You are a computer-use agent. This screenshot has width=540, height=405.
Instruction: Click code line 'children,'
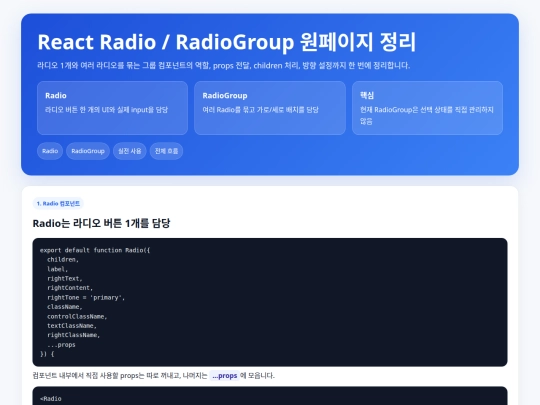tap(63, 259)
